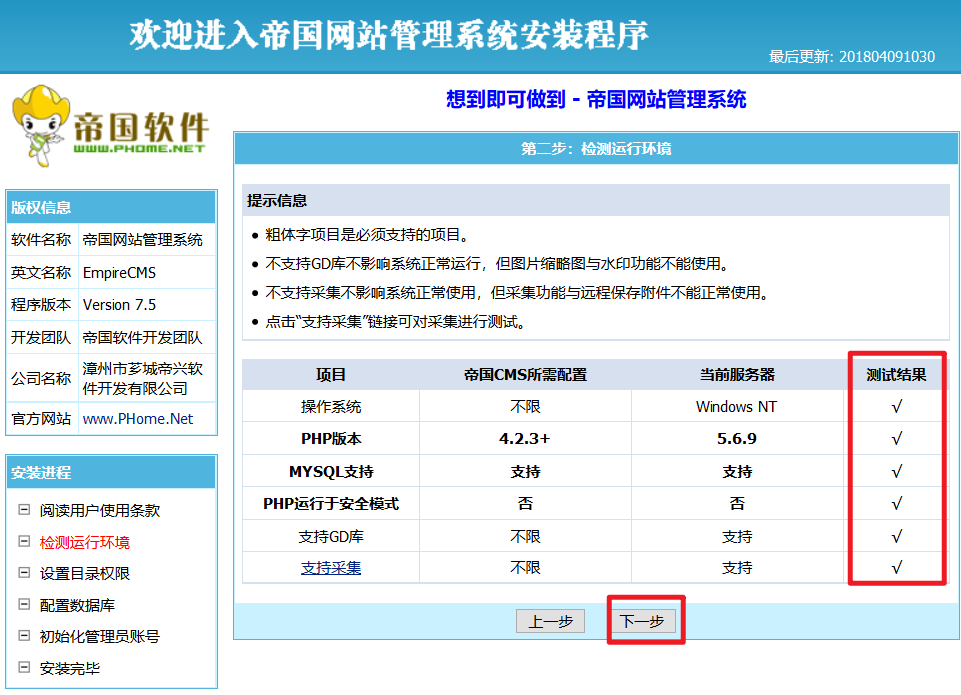Click the 第二步：检测运行环境 step title
Screen dimensions: 961x695
[596, 149]
